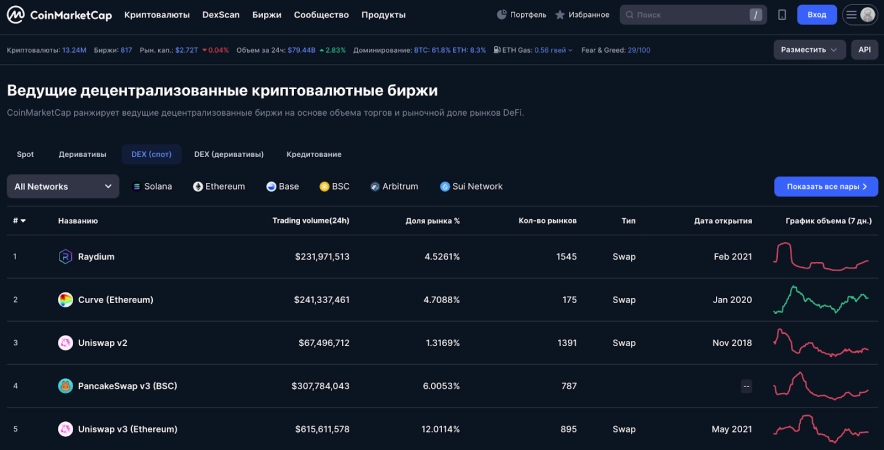Expand the All Networks dropdown
Image resolution: width=884 pixels, height=450 pixels.
(x=63, y=187)
